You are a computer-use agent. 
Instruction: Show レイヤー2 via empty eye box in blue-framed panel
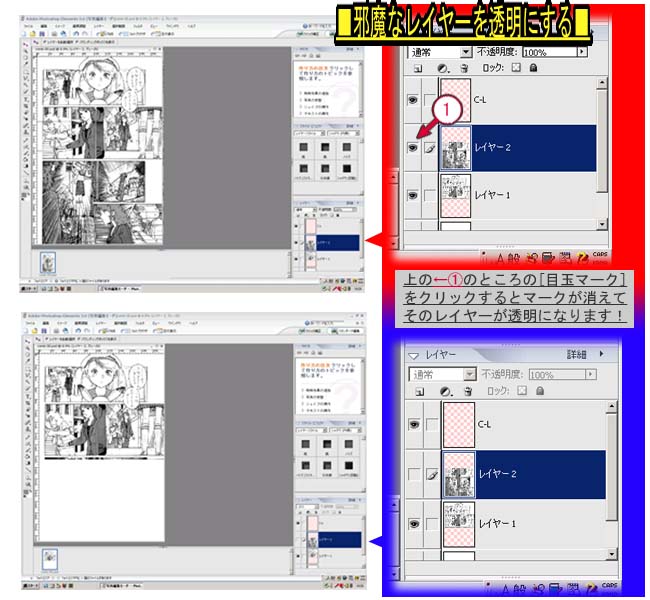coord(415,474)
